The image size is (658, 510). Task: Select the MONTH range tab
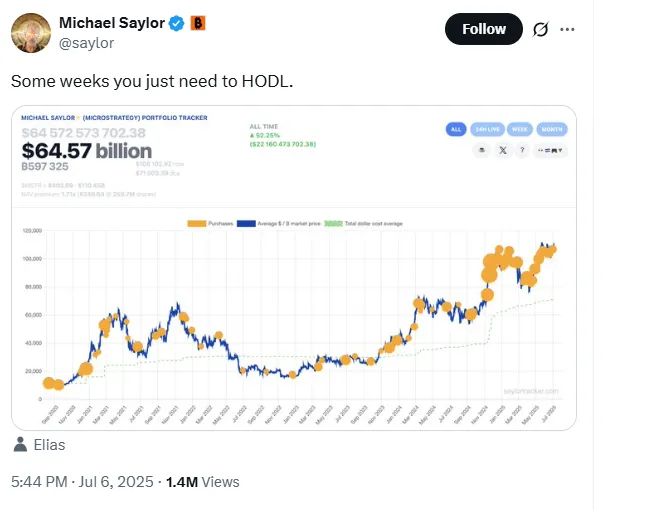[552, 129]
